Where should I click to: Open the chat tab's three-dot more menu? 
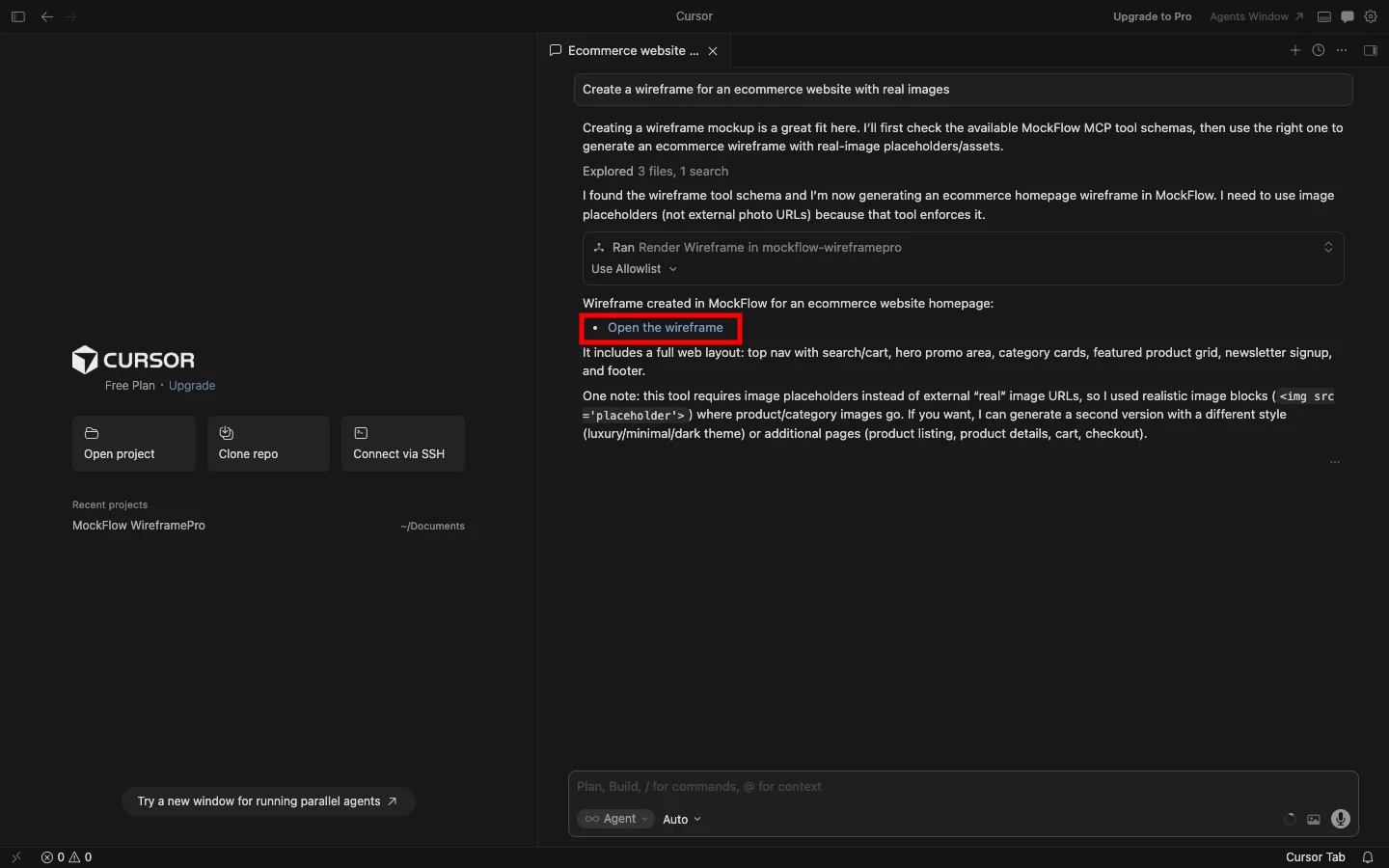(x=1342, y=50)
